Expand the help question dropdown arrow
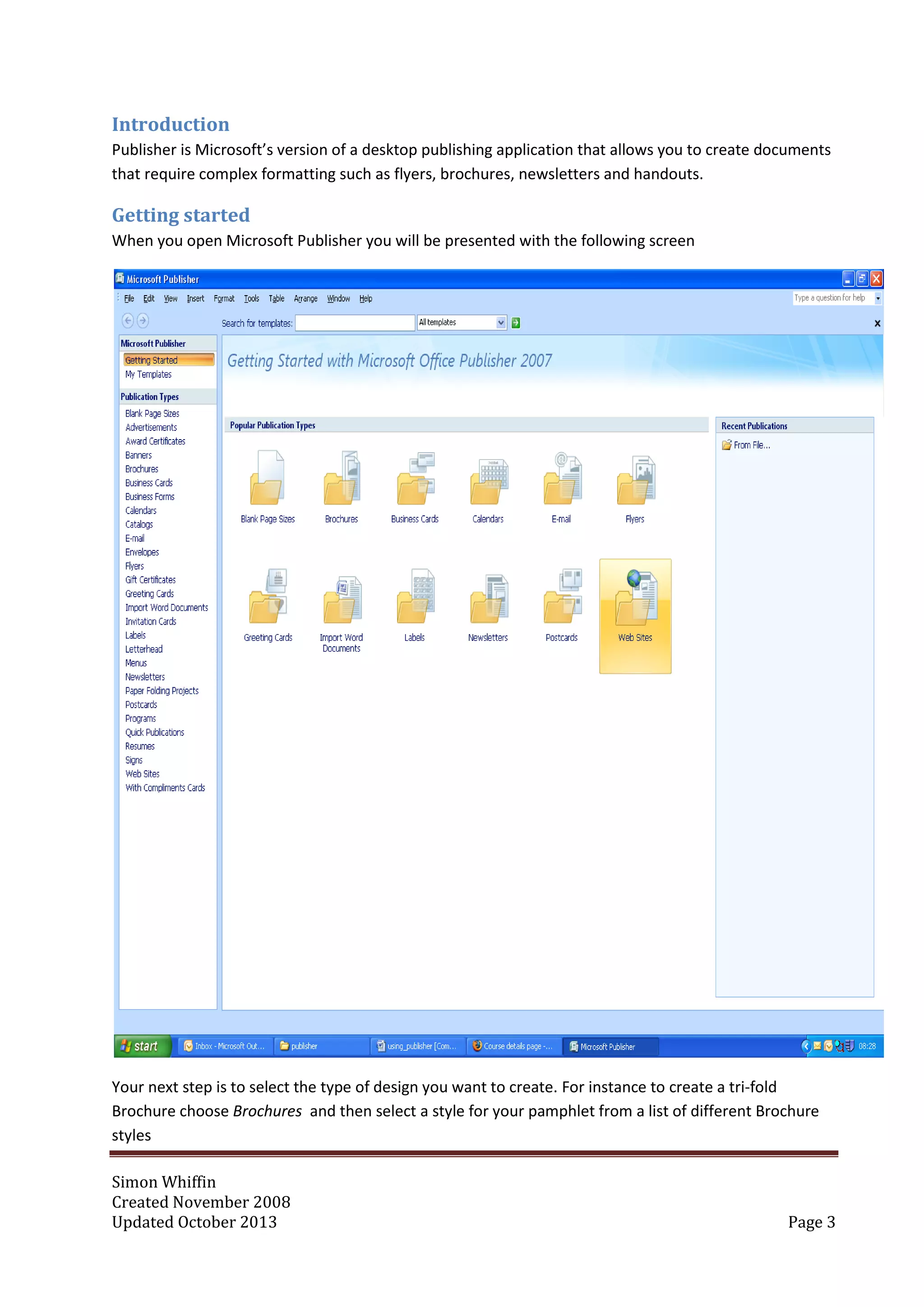This screenshot has width=924, height=1307. [878, 298]
